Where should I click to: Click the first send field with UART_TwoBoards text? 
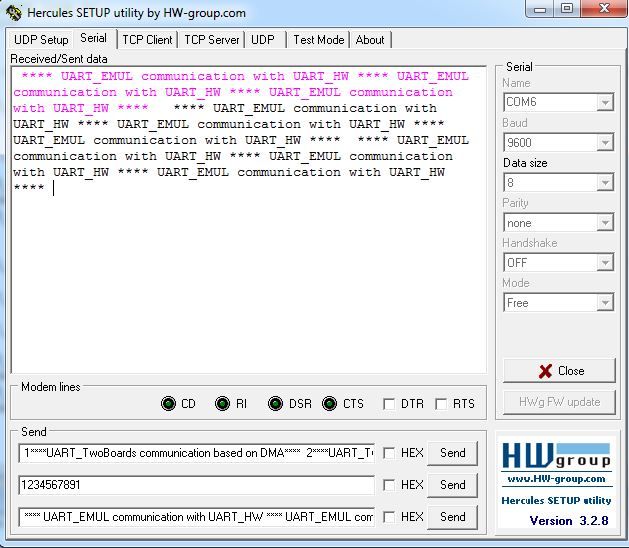tap(197, 453)
